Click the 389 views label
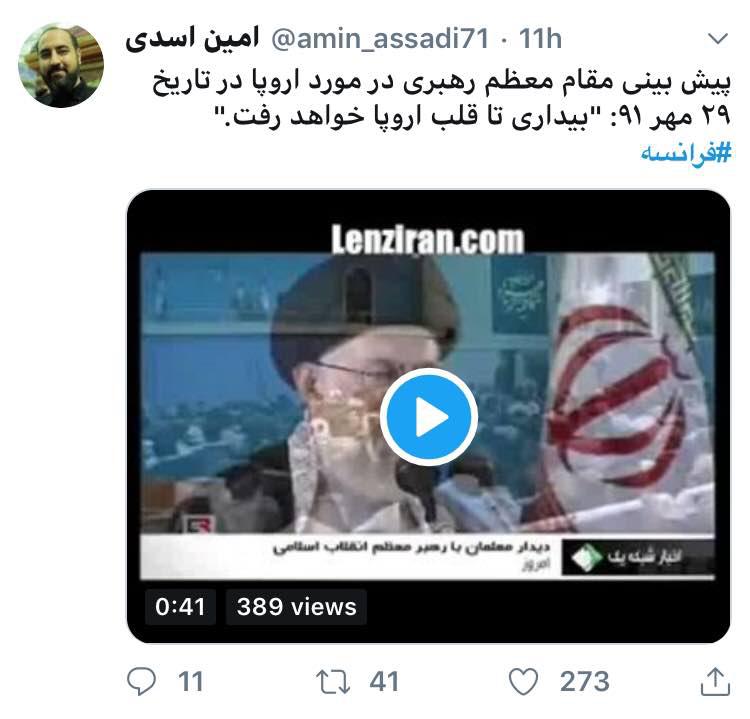Screen dimensions: 750x719 tap(297, 607)
